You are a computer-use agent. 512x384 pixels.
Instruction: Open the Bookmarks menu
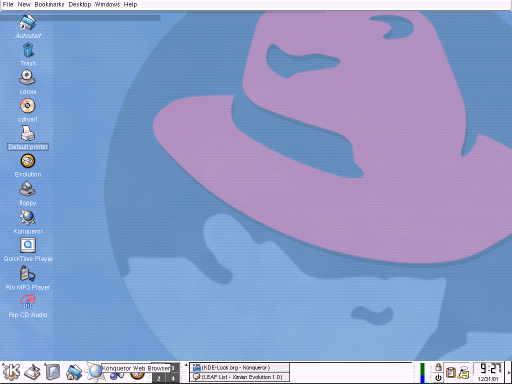49,4
